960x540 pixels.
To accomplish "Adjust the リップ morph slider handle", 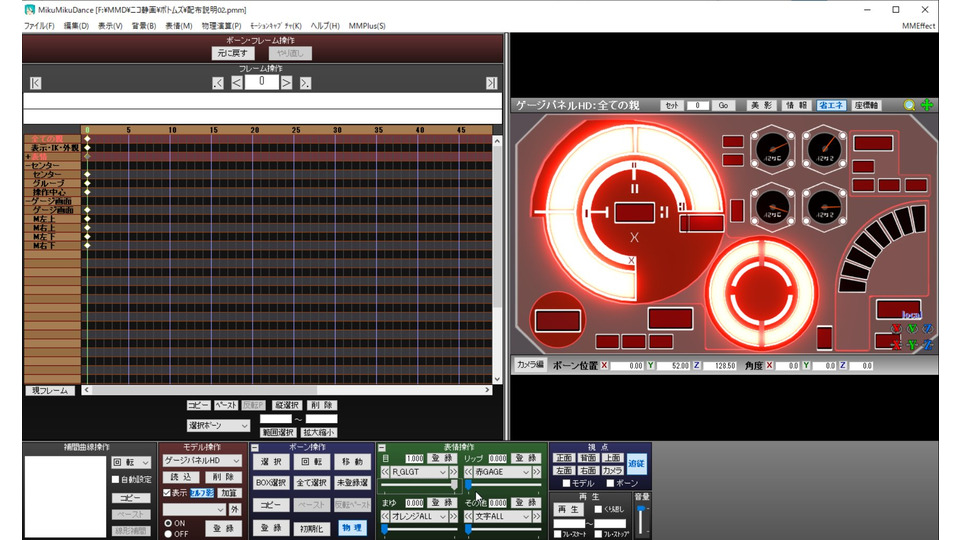I will 468,485.
